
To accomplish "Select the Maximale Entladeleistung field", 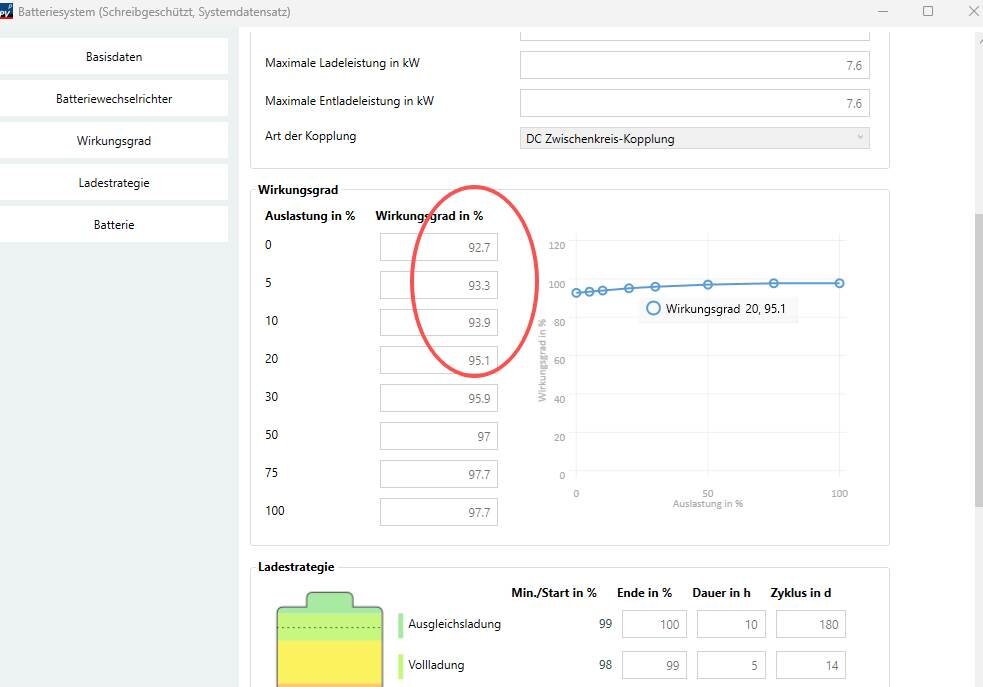I will tap(694, 102).
